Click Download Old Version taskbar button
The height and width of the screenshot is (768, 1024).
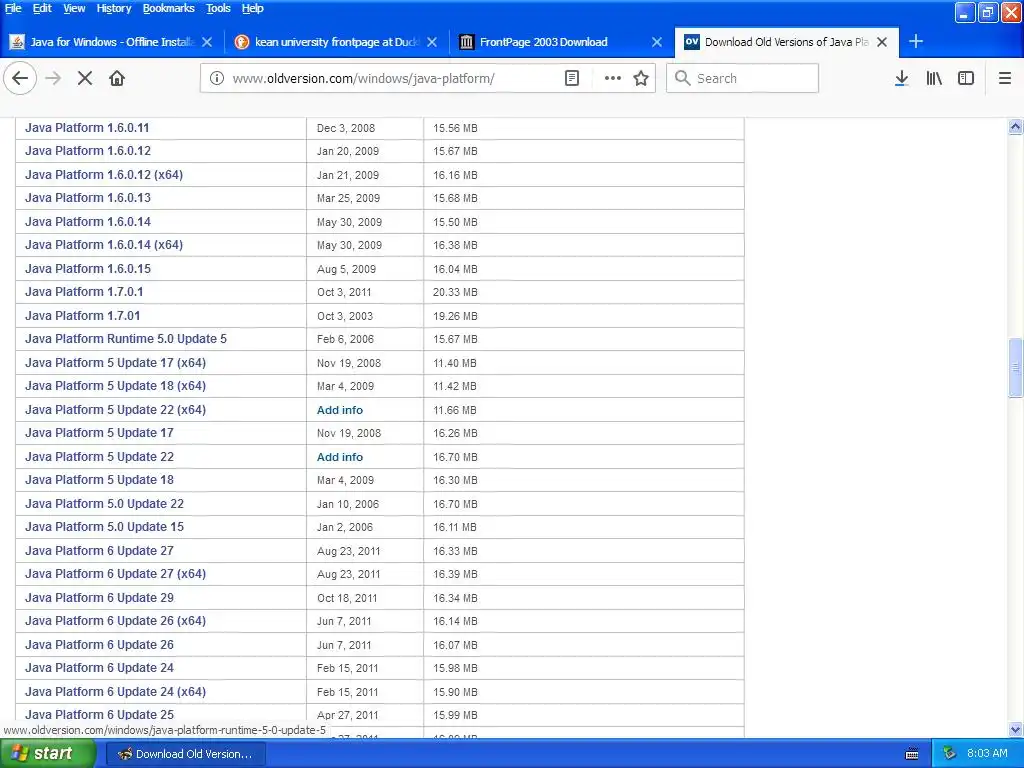coord(185,754)
